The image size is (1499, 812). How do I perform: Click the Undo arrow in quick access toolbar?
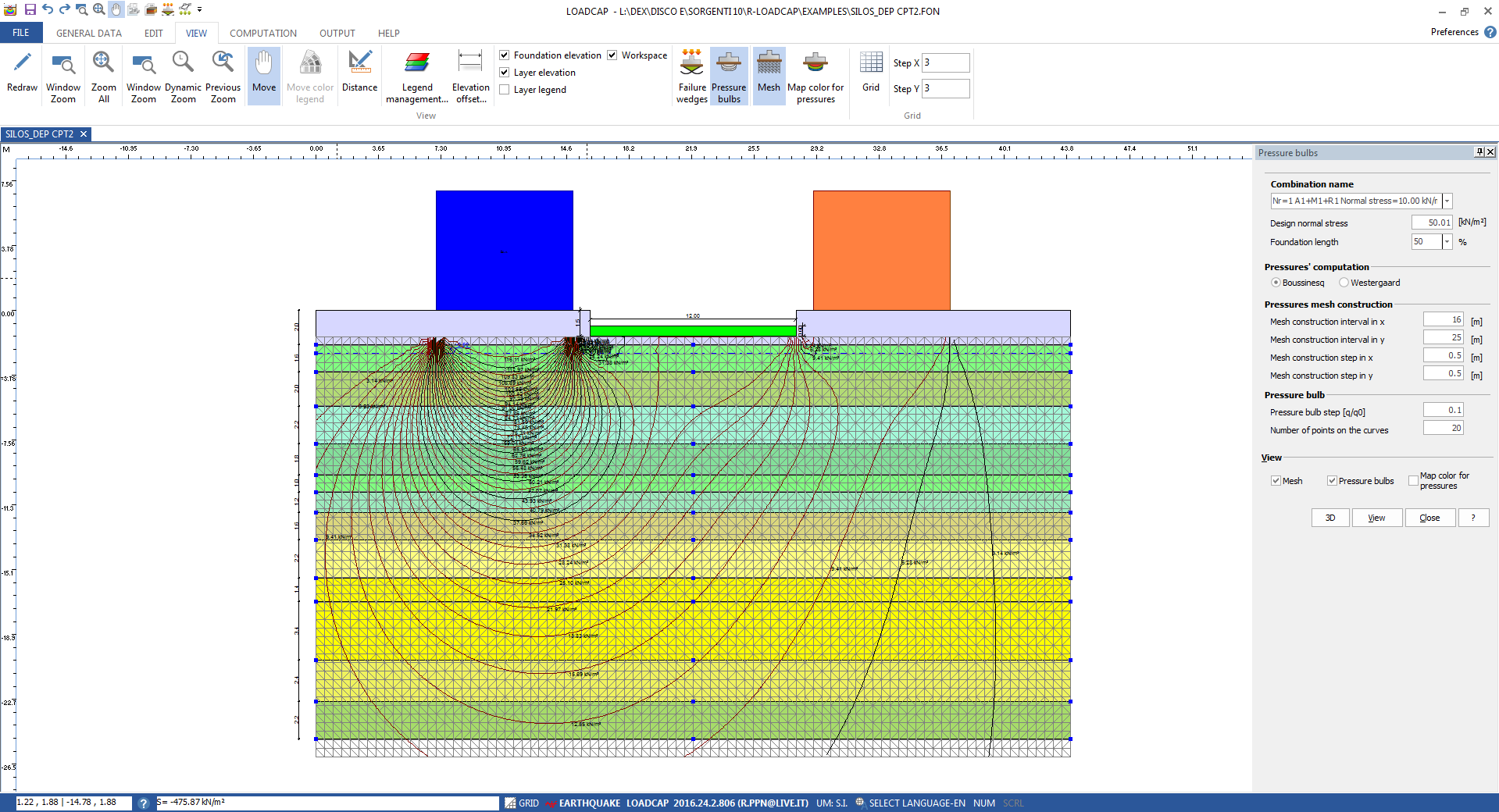click(48, 9)
